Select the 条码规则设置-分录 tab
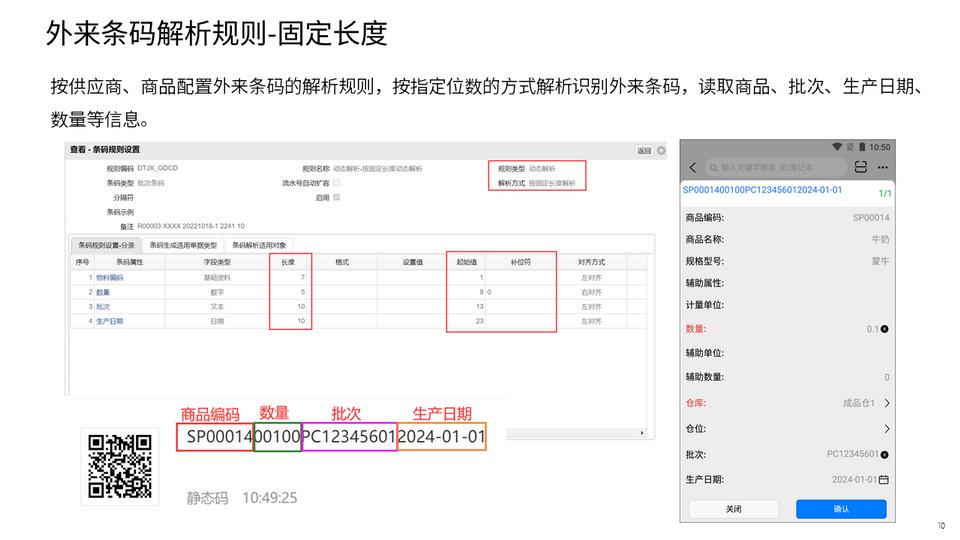This screenshot has width=960, height=540. (107, 245)
